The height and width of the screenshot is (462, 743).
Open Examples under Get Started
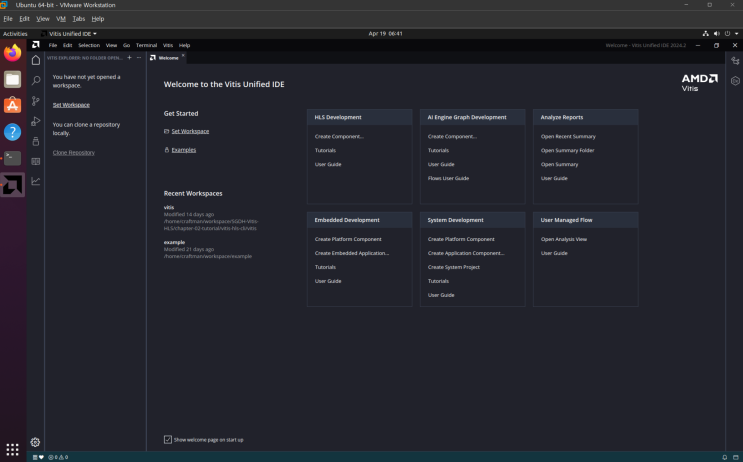(183, 150)
